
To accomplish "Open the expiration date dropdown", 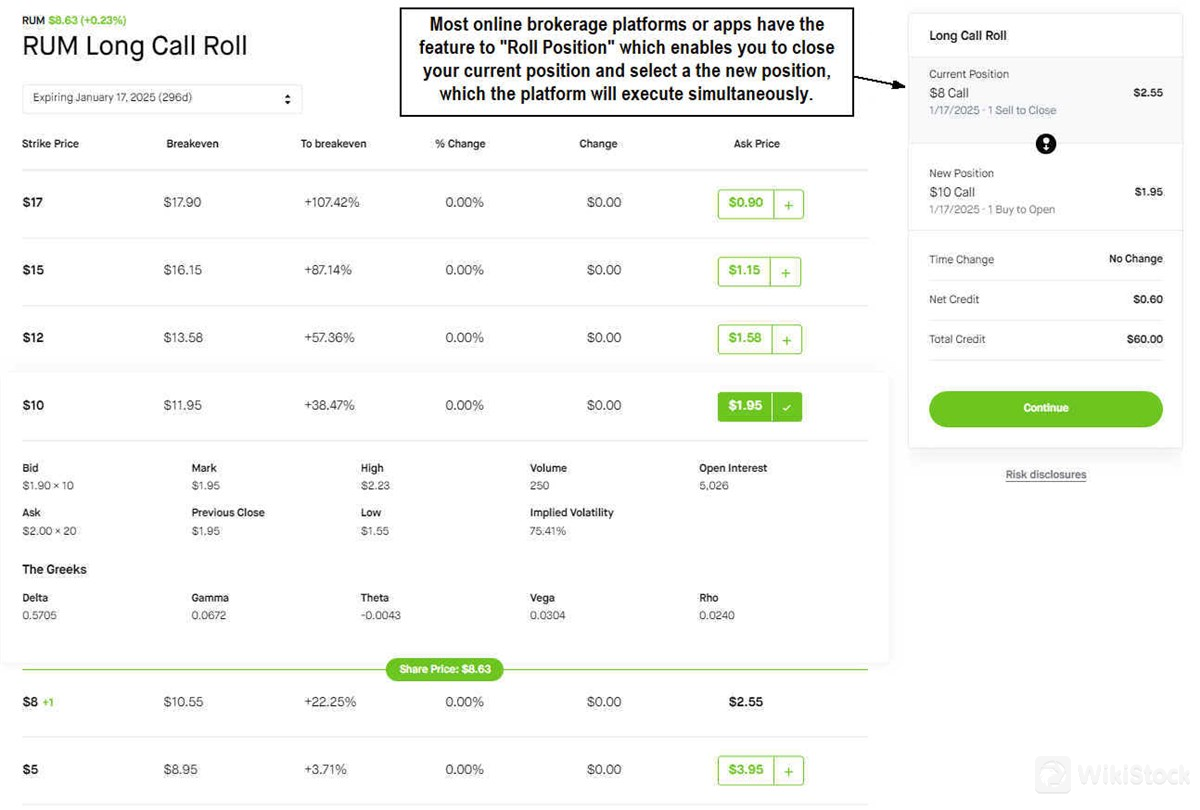I will (162, 99).
